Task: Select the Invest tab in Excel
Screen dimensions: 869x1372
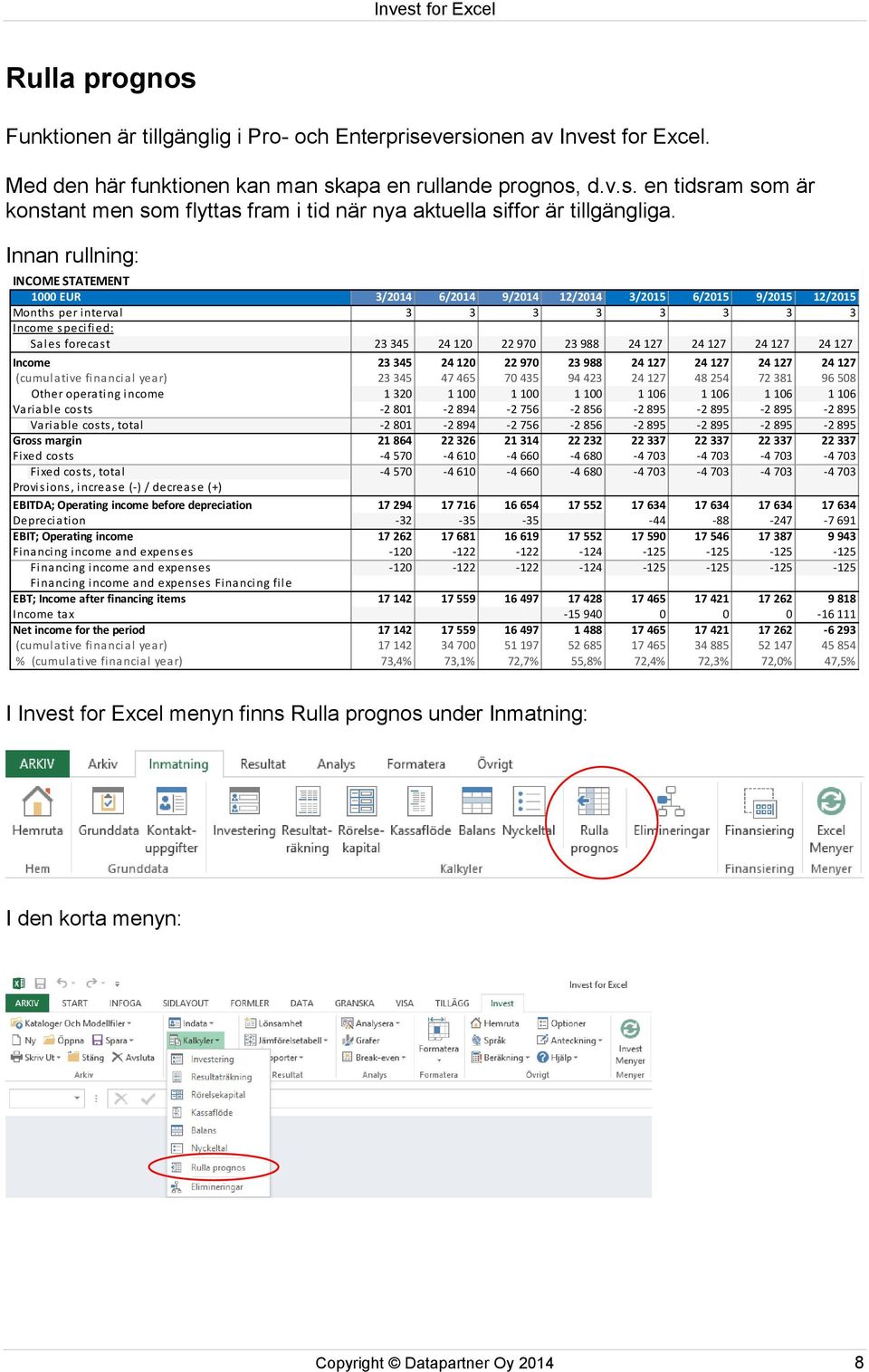Action: tap(502, 1003)
